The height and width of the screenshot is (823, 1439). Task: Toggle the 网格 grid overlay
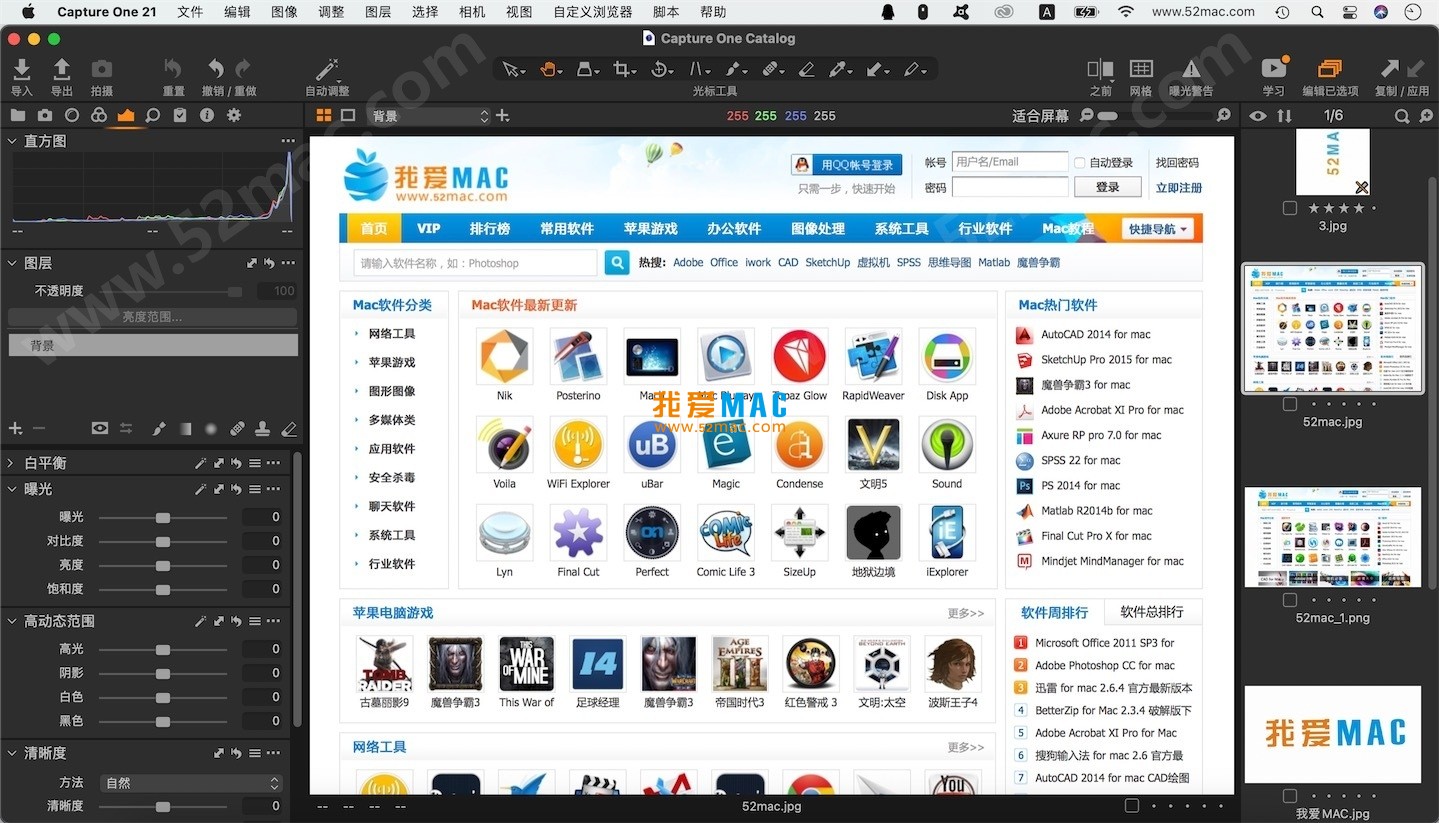click(1141, 69)
